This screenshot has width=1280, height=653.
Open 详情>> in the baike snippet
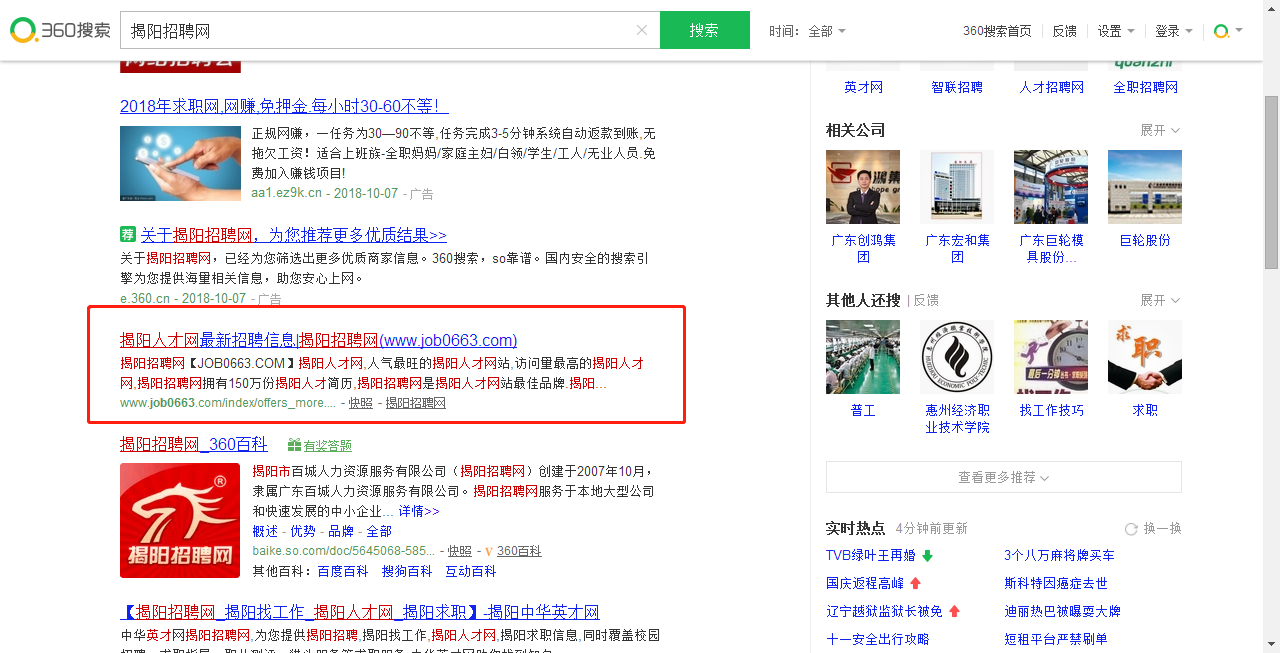pos(419,511)
